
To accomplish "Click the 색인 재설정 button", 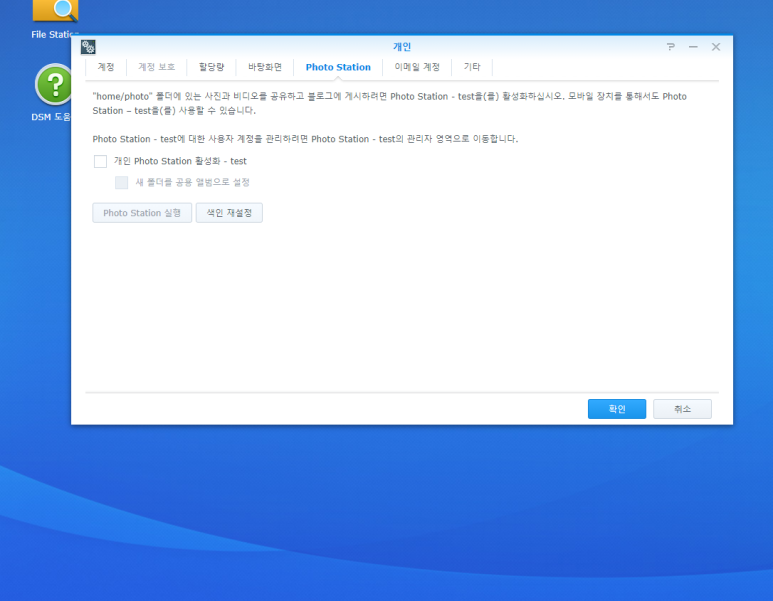I will (229, 213).
